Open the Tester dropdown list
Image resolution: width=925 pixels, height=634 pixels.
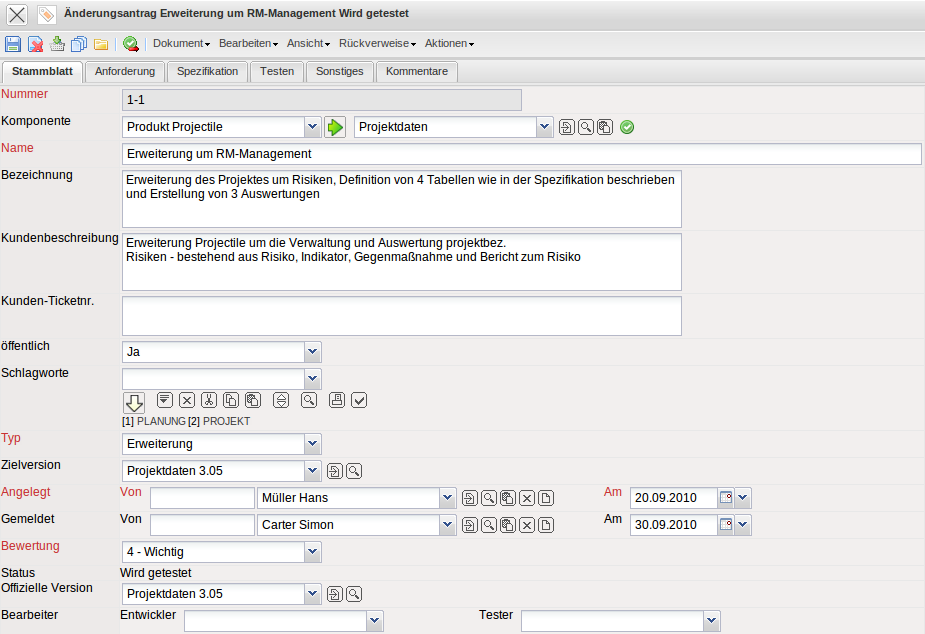coord(711,621)
